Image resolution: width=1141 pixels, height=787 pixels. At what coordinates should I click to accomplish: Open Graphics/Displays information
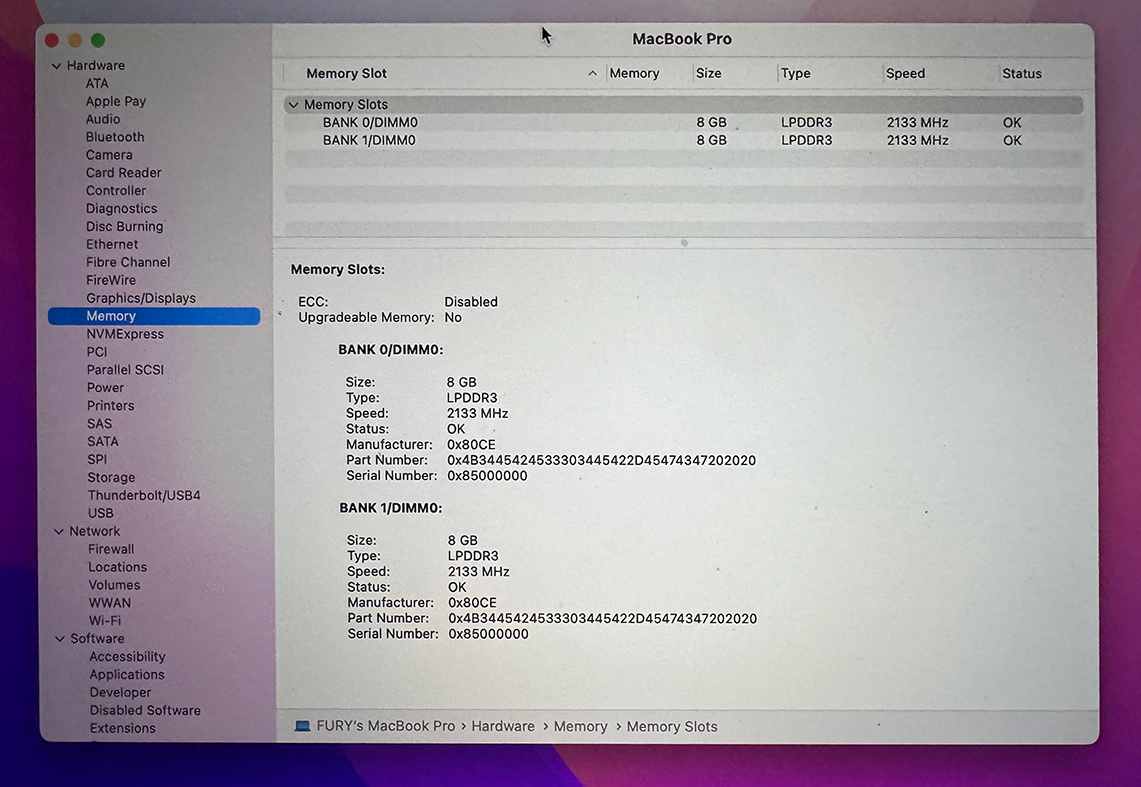pos(140,297)
